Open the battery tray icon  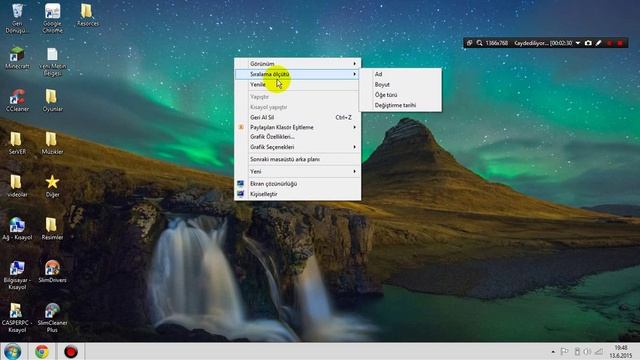point(577,351)
